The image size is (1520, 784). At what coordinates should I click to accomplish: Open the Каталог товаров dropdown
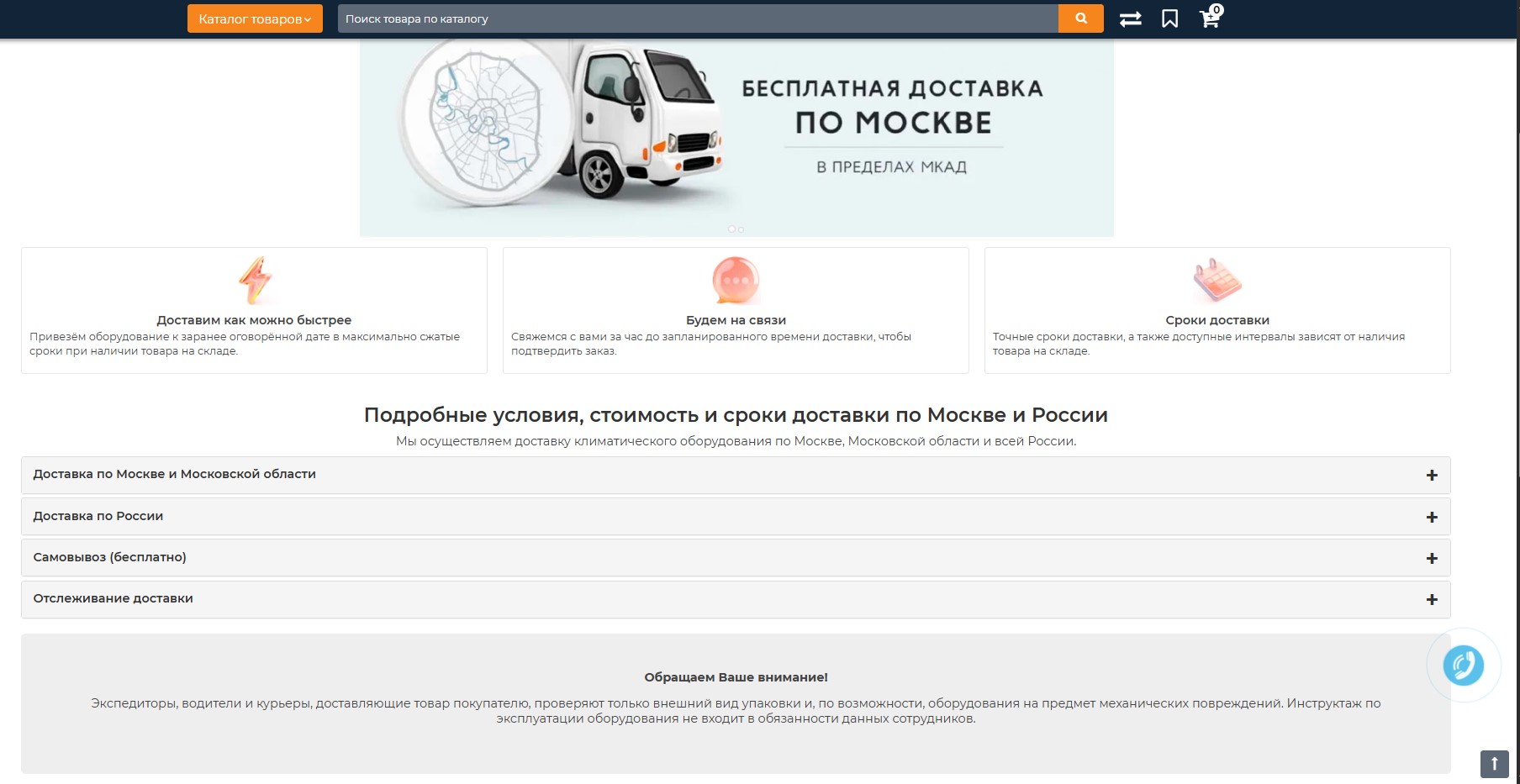[255, 18]
